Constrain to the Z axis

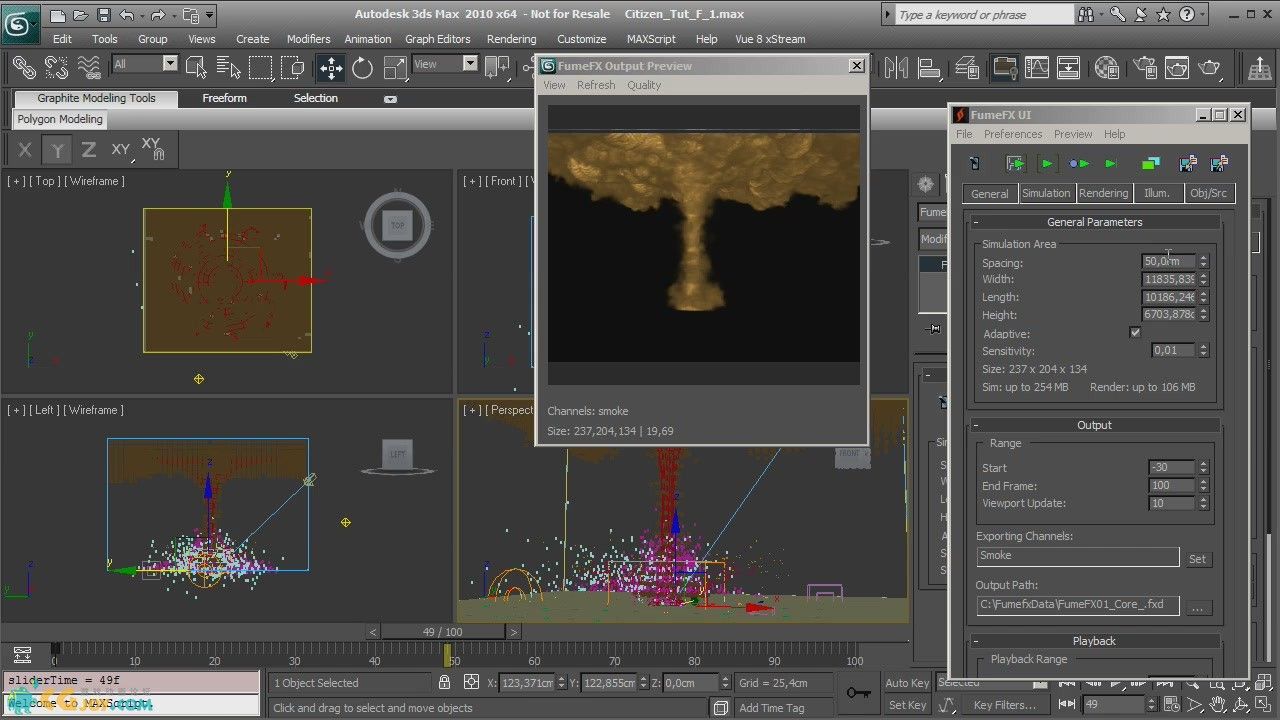coord(89,150)
